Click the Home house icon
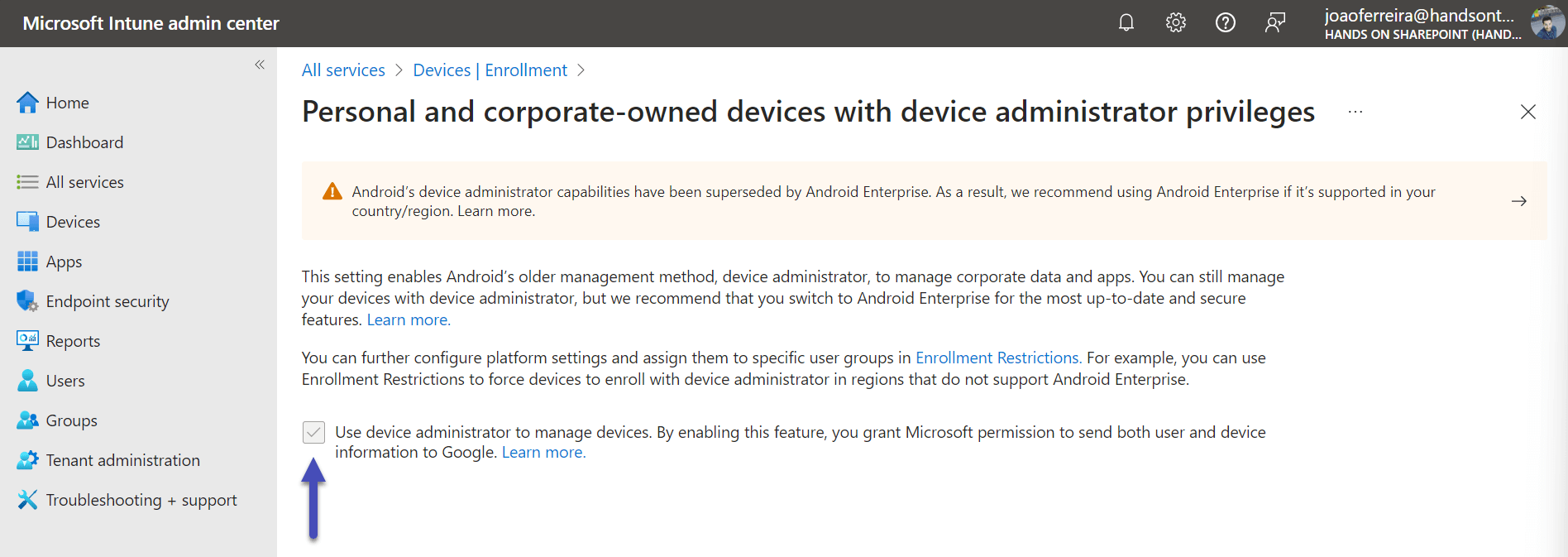 point(27,103)
